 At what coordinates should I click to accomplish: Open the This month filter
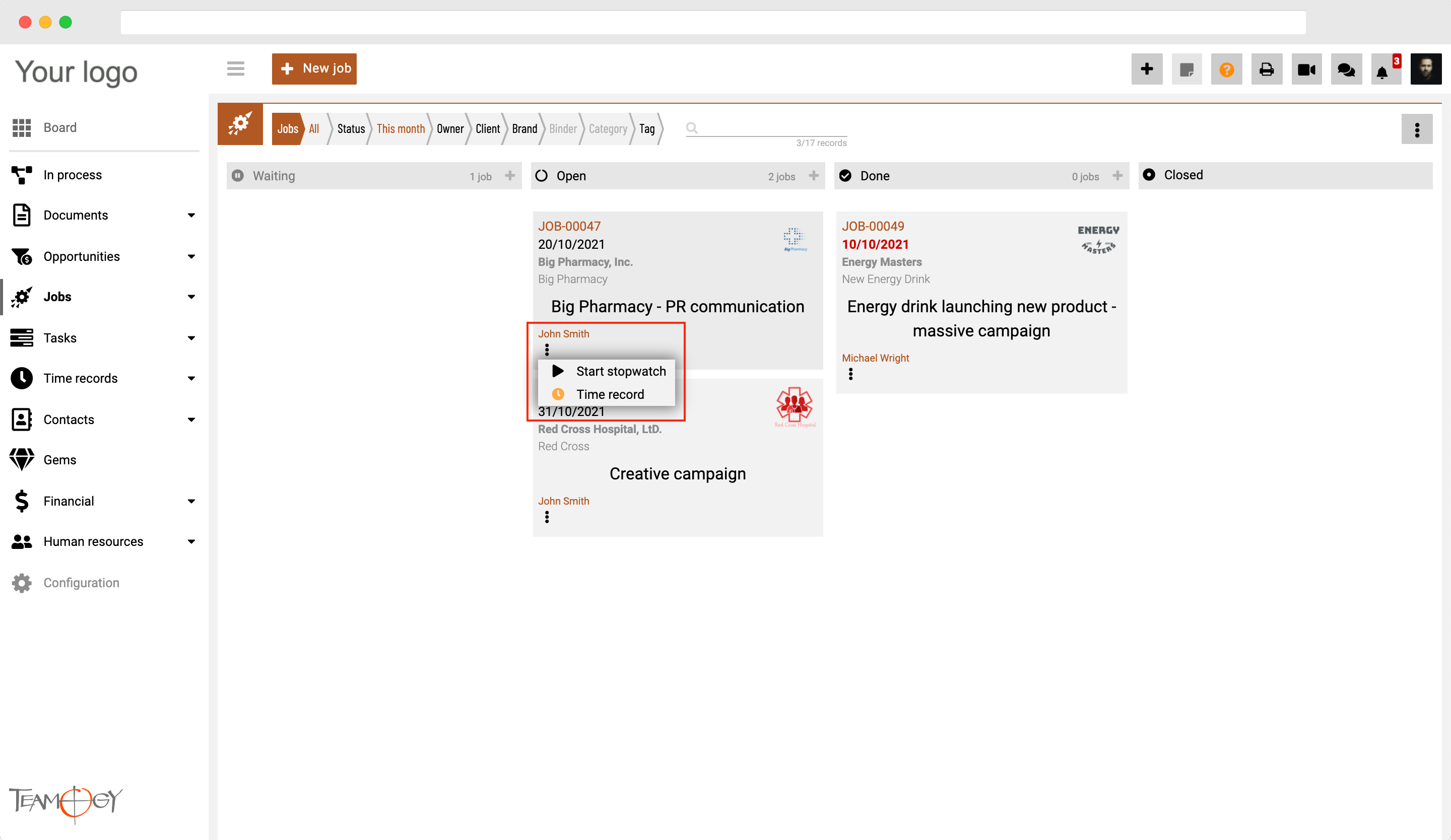coord(401,129)
